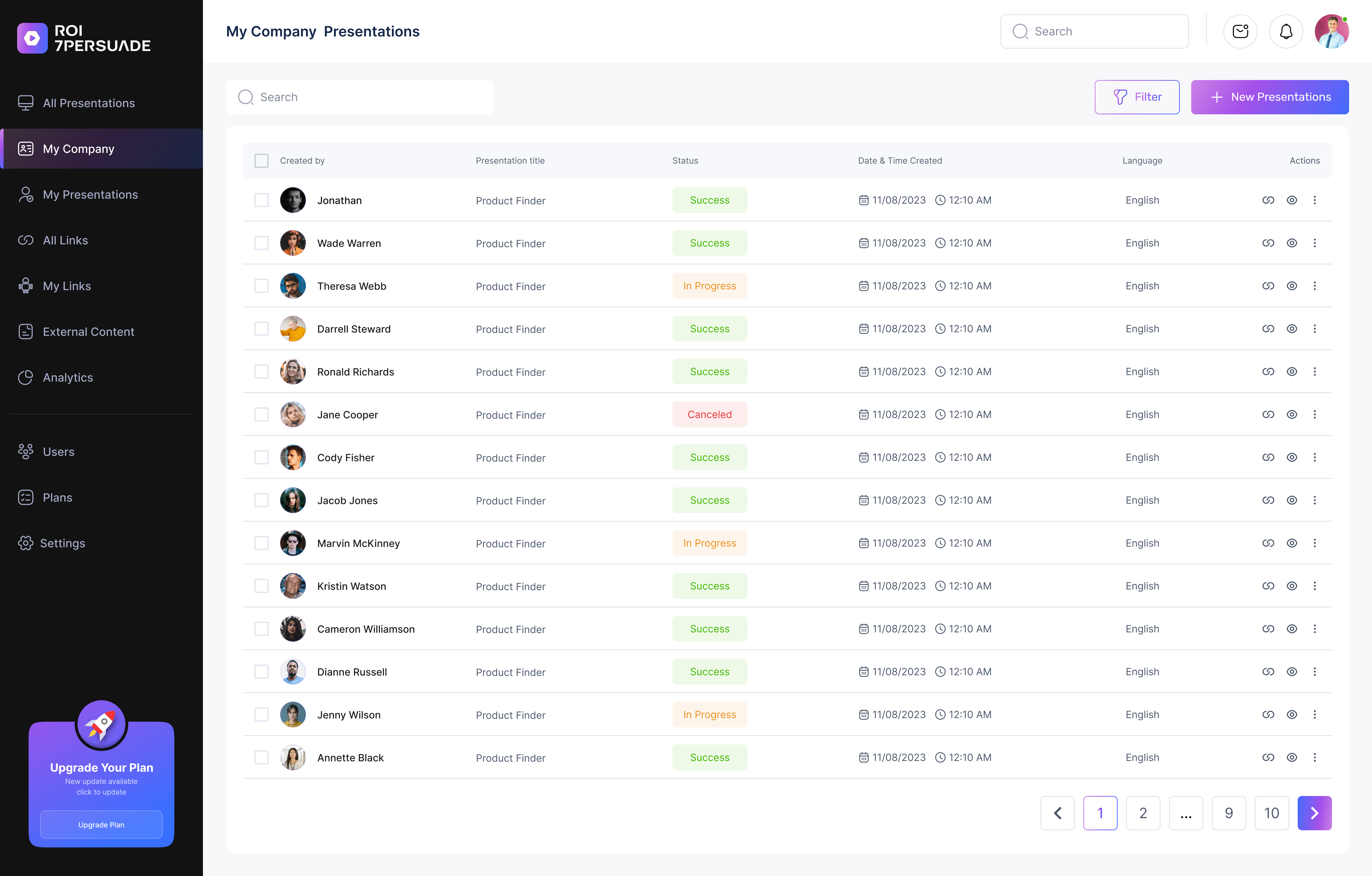
Task: Open previous page using the left chevron
Action: (x=1058, y=813)
